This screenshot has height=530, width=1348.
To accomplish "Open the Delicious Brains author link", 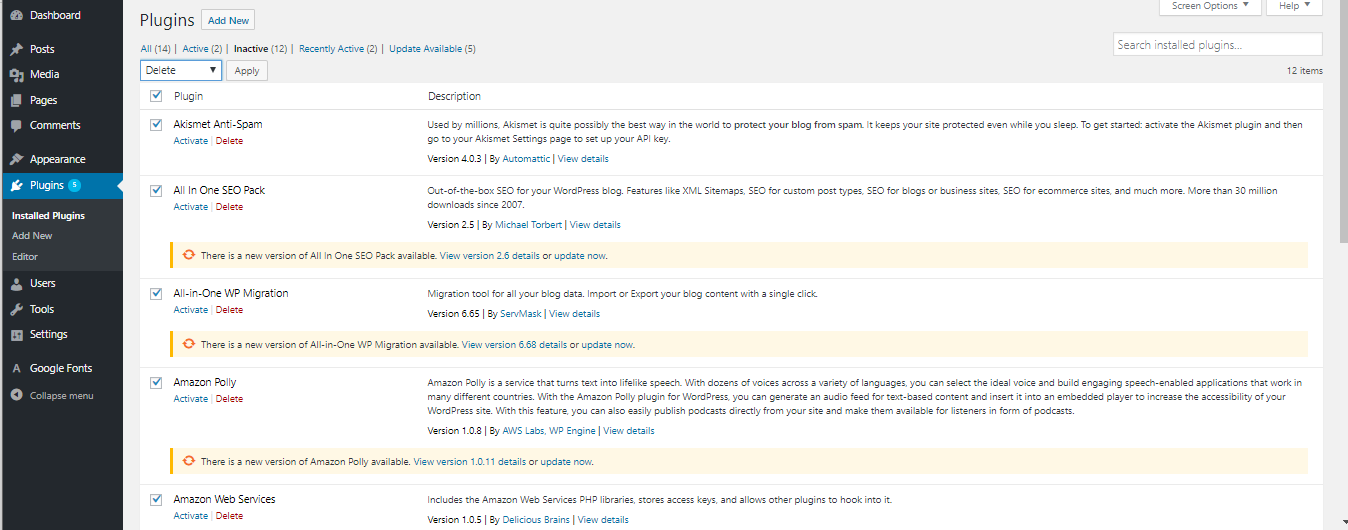I will point(534,520).
